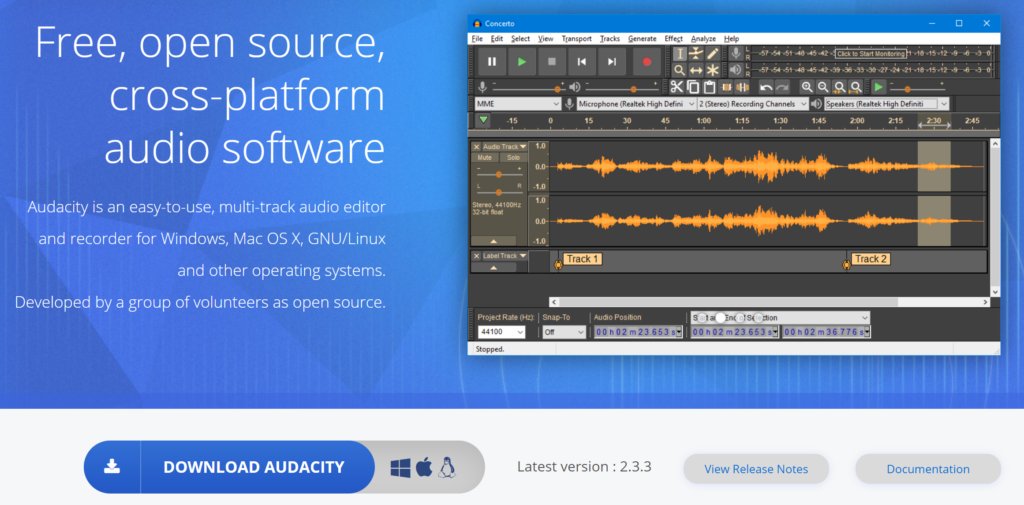Click the Pause button in Audacity transport
This screenshot has width=1024, height=505.
[492, 62]
